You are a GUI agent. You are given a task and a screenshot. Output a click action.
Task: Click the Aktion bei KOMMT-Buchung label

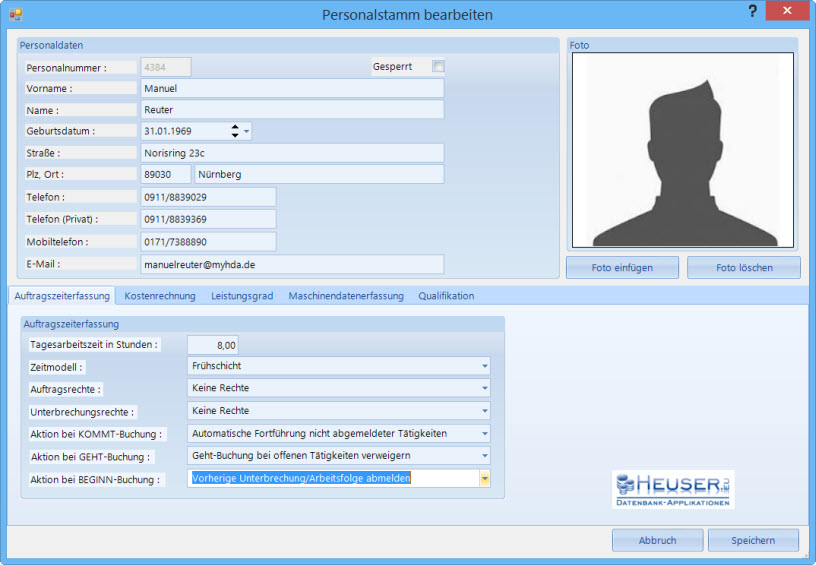[x=96, y=434]
